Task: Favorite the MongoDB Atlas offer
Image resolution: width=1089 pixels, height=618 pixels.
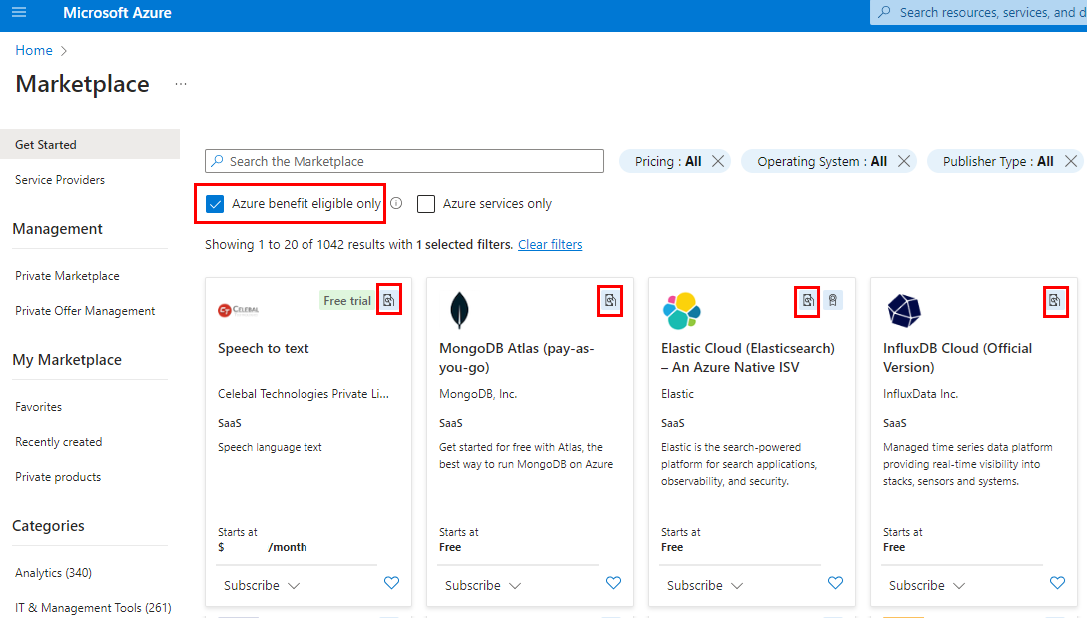Action: (x=613, y=583)
